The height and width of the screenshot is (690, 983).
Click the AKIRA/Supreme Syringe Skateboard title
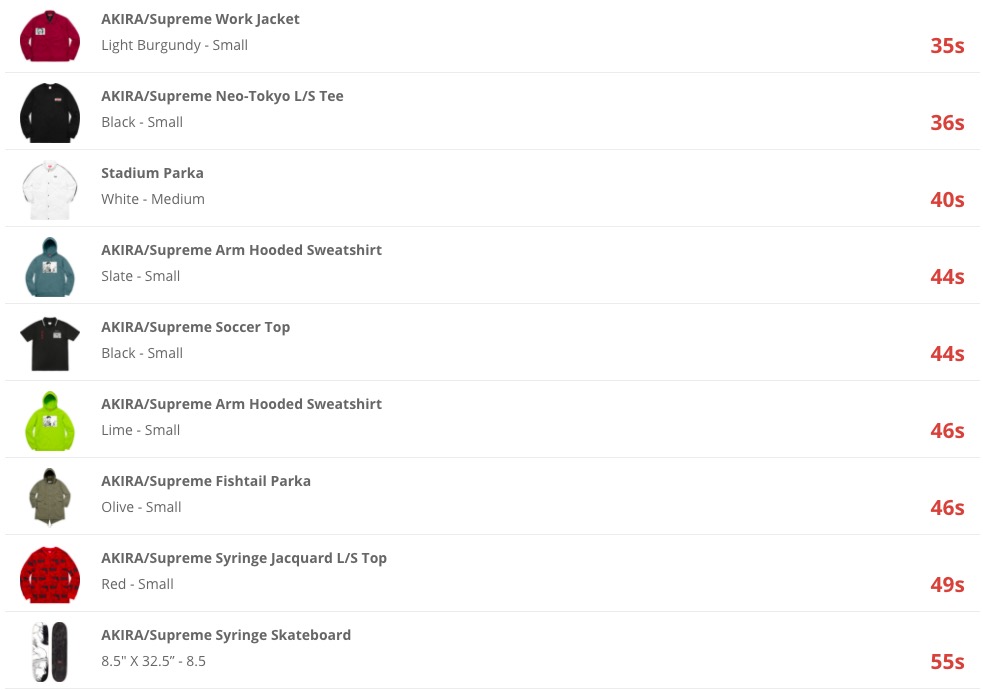pos(226,635)
